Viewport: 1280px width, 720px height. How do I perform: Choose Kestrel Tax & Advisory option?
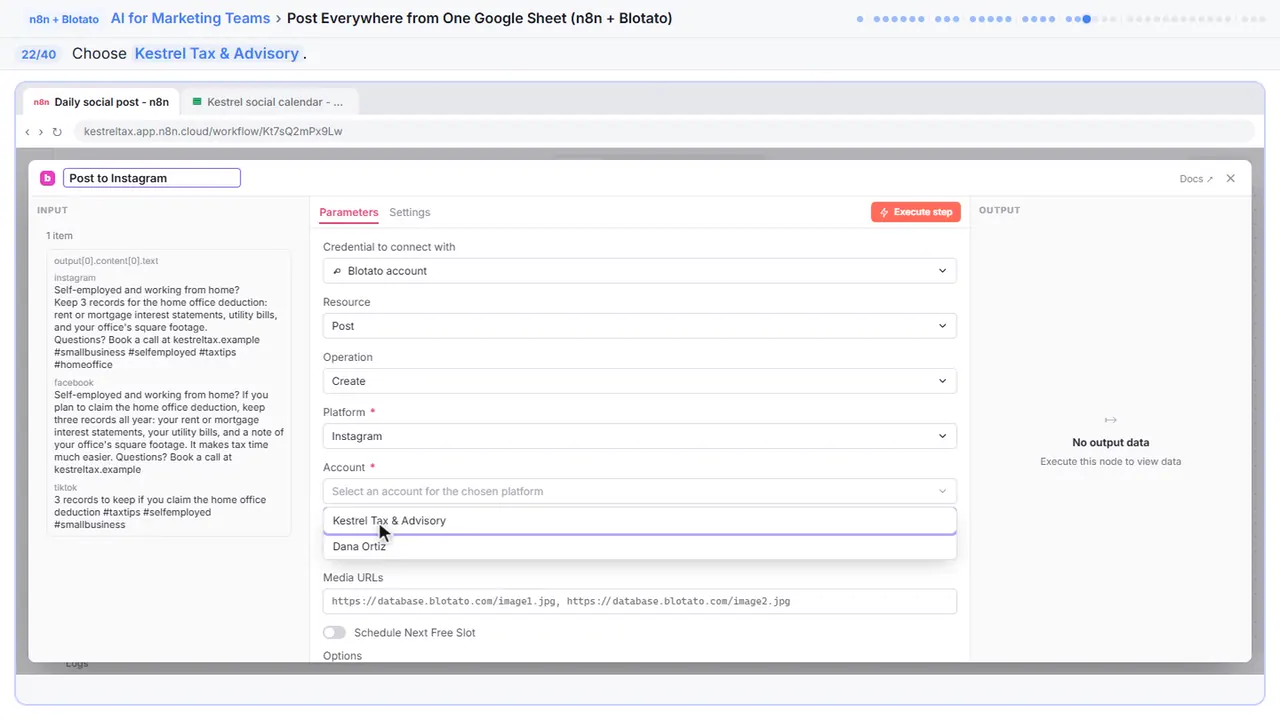[640, 521]
